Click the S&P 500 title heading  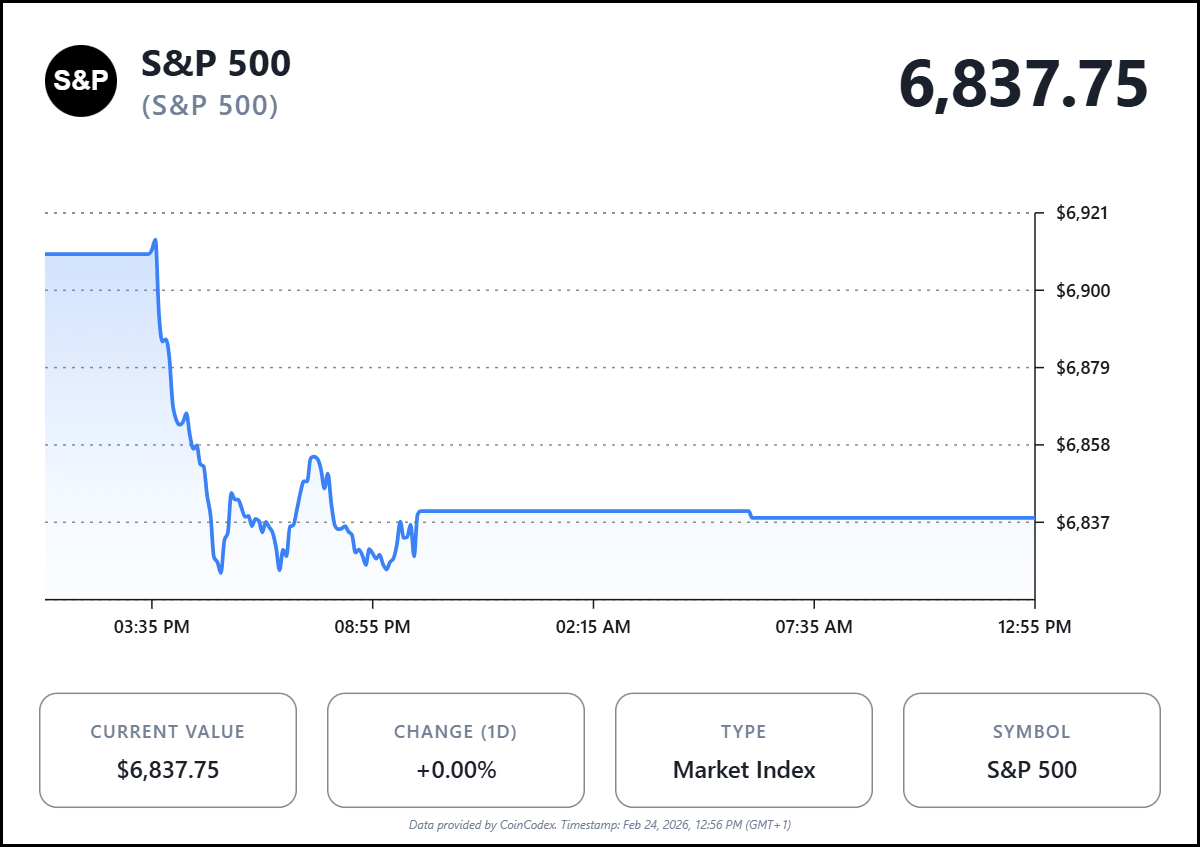[x=216, y=63]
